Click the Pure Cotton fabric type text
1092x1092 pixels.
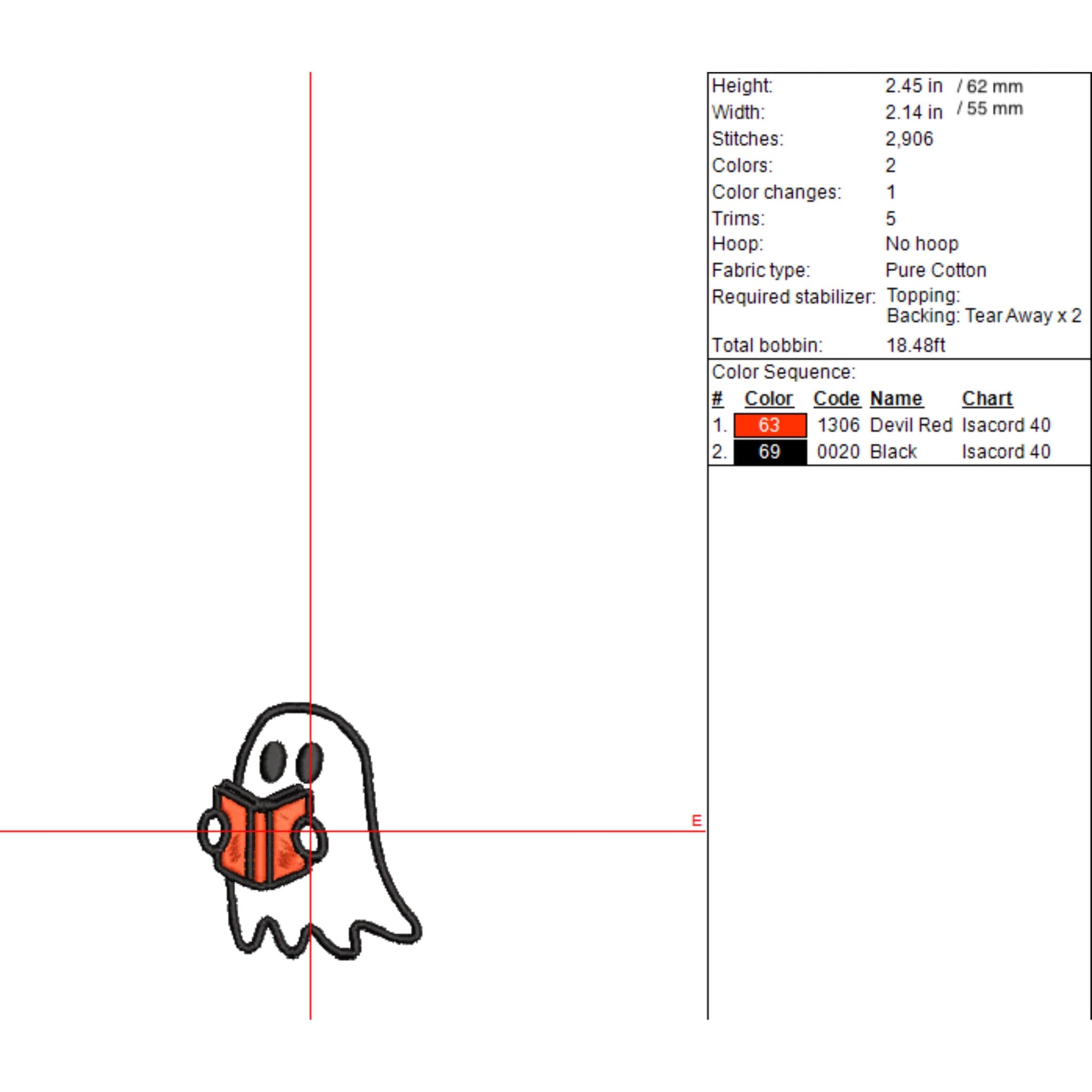pyautogui.click(x=935, y=270)
